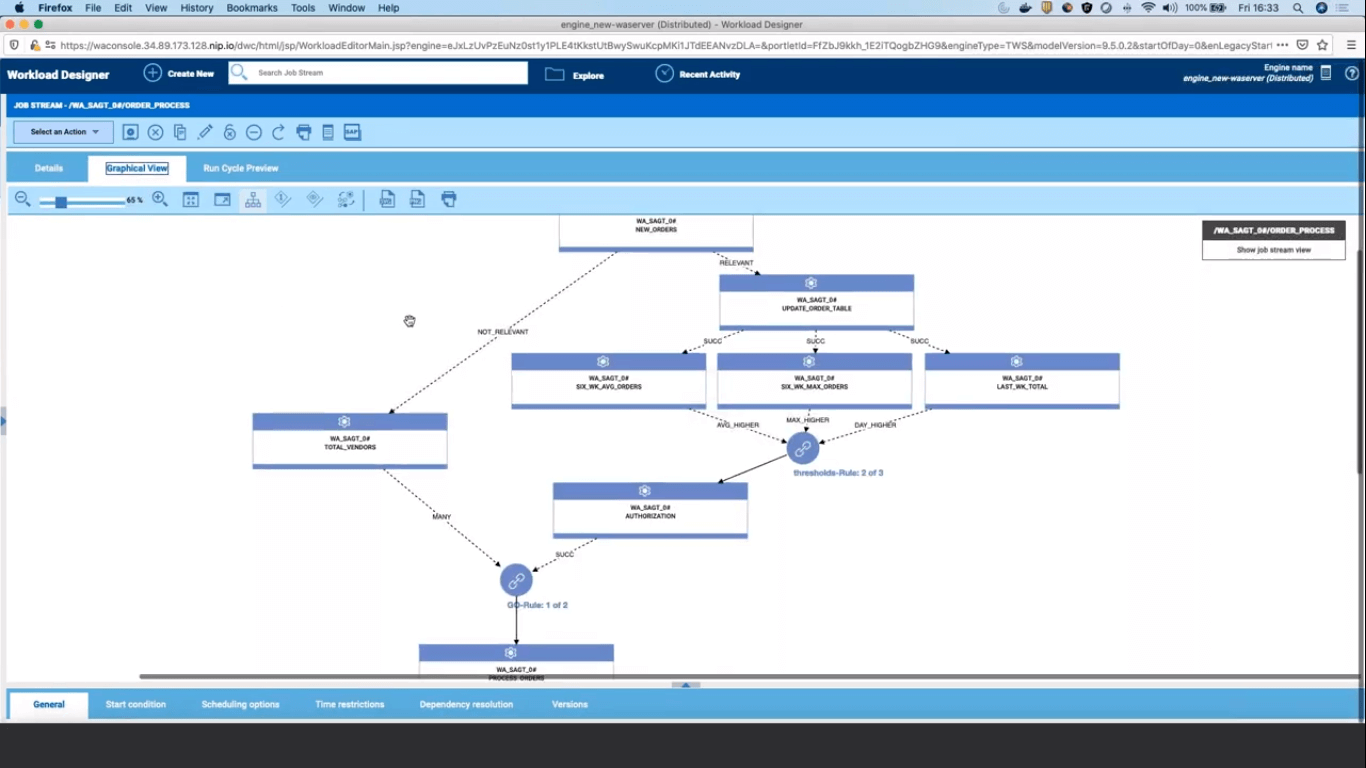Screen dimensions: 1366x768
Task: Click the fit to view icon
Action: point(191,200)
